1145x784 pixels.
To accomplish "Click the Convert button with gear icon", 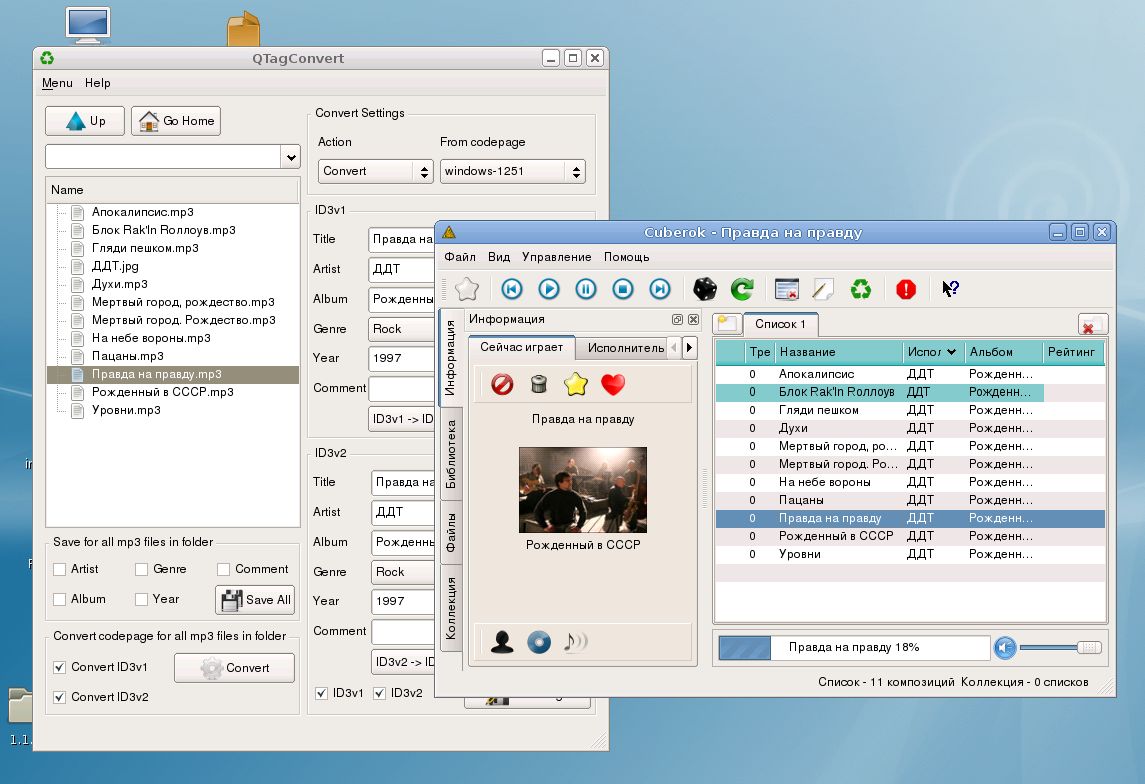I will tap(234, 668).
